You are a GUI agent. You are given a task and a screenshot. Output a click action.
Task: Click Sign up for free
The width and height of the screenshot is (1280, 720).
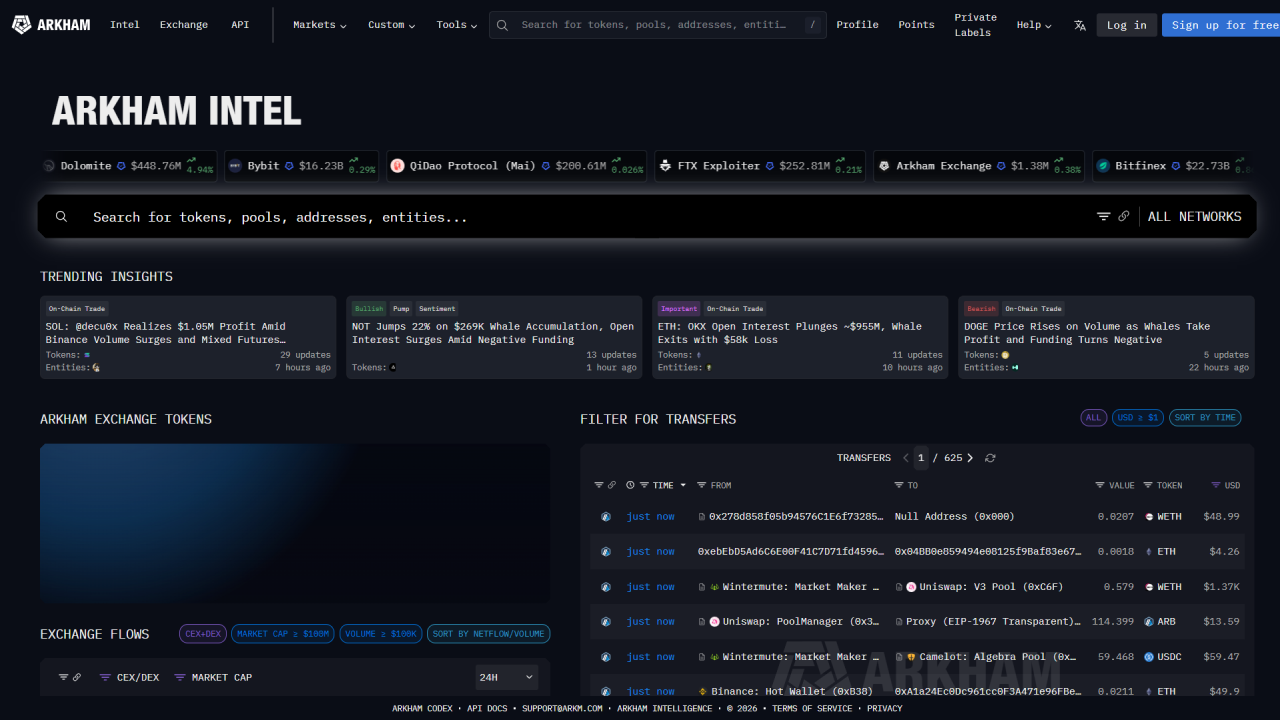[x=1221, y=25]
